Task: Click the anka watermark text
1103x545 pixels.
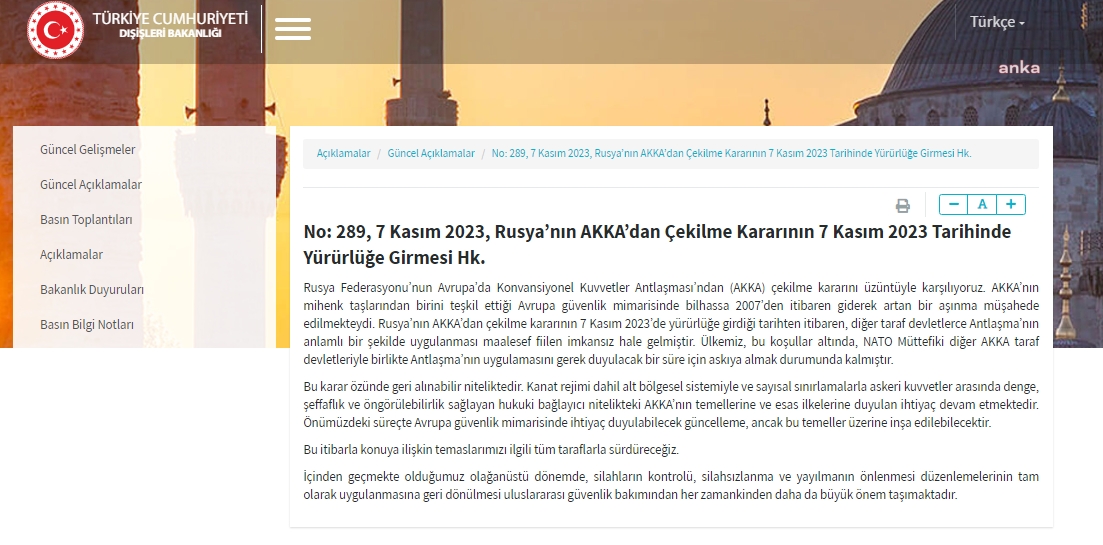Action: [x=1018, y=68]
